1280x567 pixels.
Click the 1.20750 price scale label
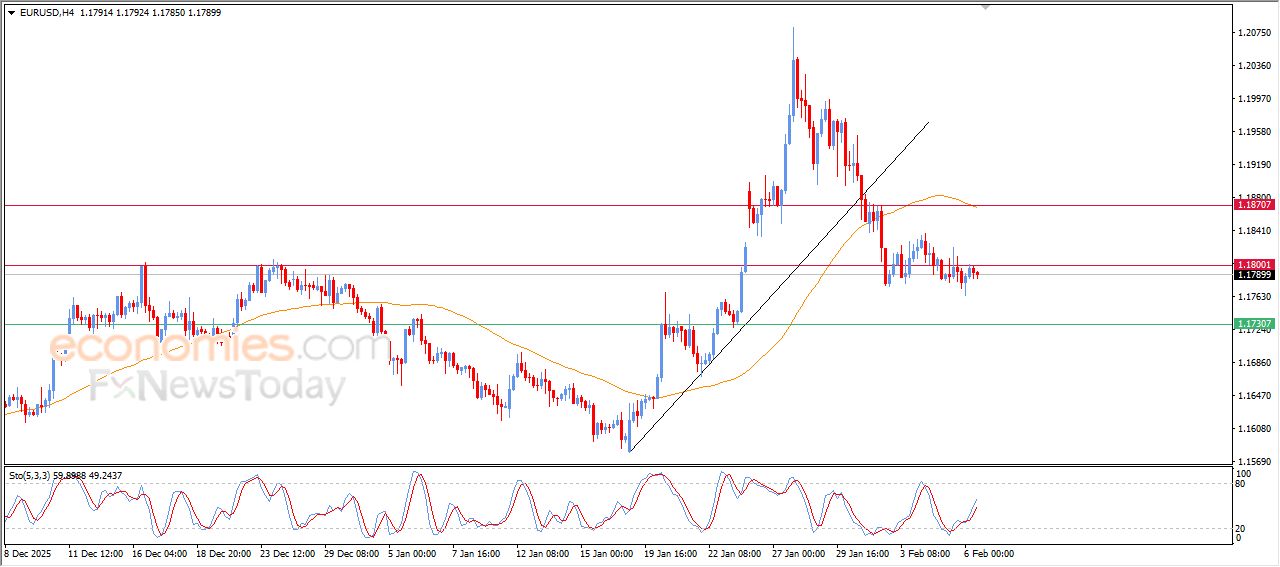pos(1254,33)
